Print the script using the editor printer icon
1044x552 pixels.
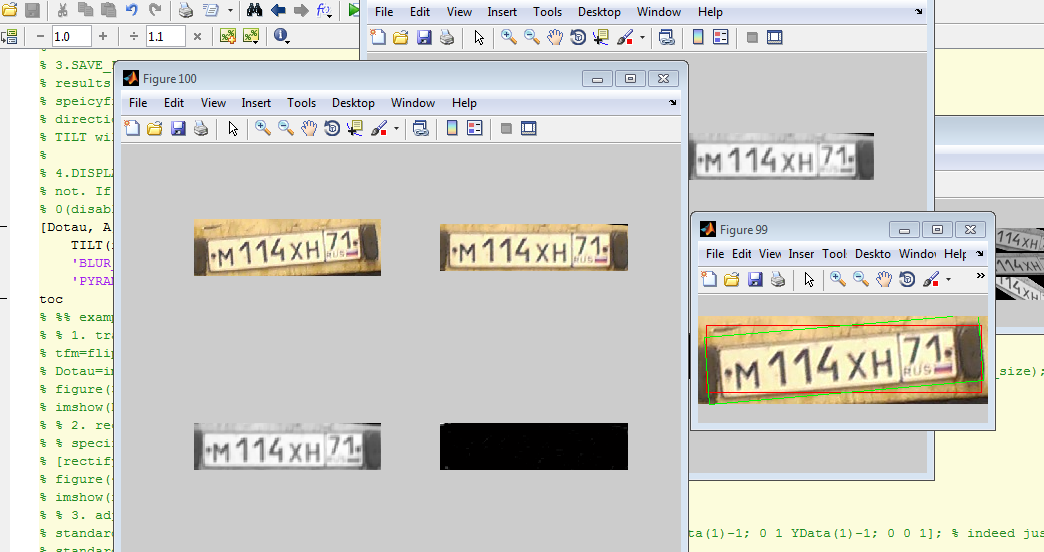point(186,10)
